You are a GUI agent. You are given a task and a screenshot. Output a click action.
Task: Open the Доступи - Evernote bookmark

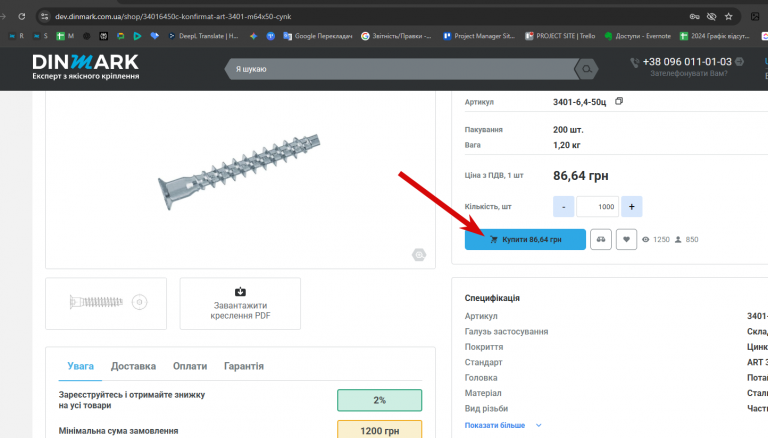pyautogui.click(x=637, y=36)
